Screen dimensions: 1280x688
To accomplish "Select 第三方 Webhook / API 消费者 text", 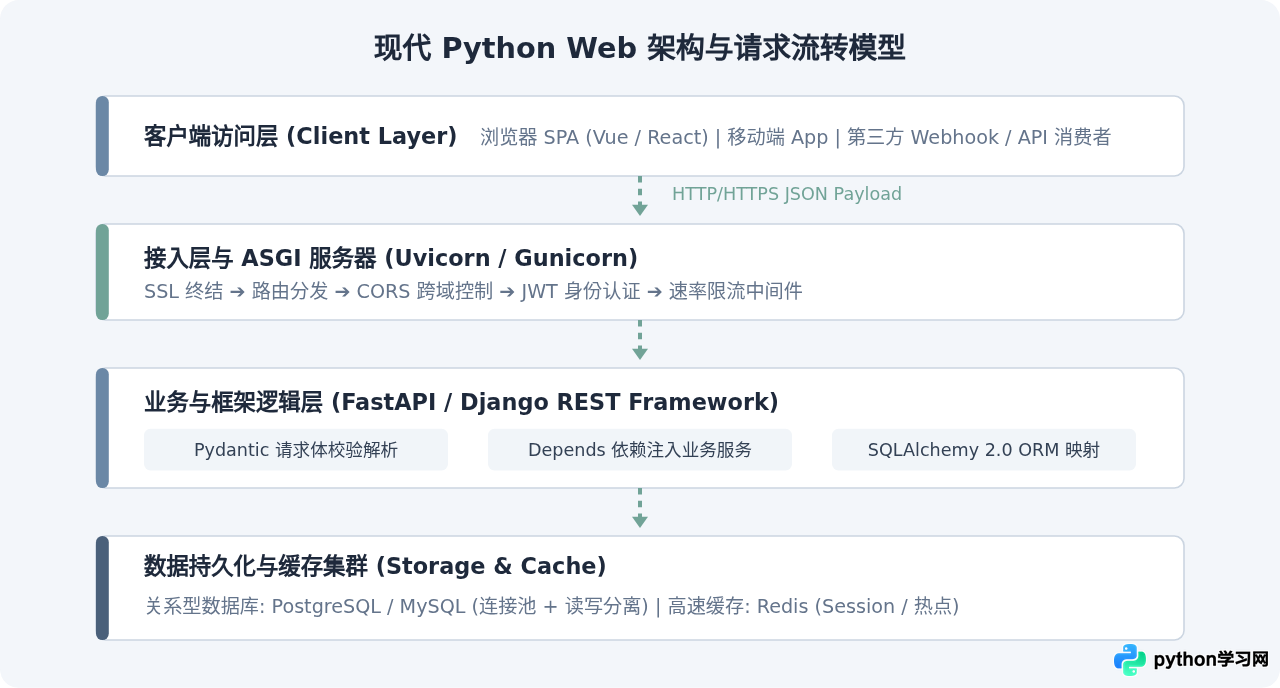I will 979,137.
